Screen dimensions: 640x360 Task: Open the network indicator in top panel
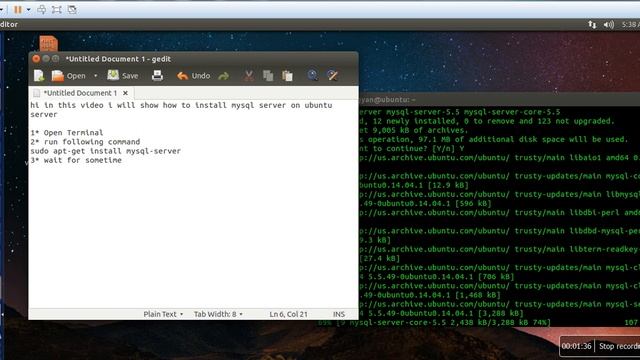(592, 24)
